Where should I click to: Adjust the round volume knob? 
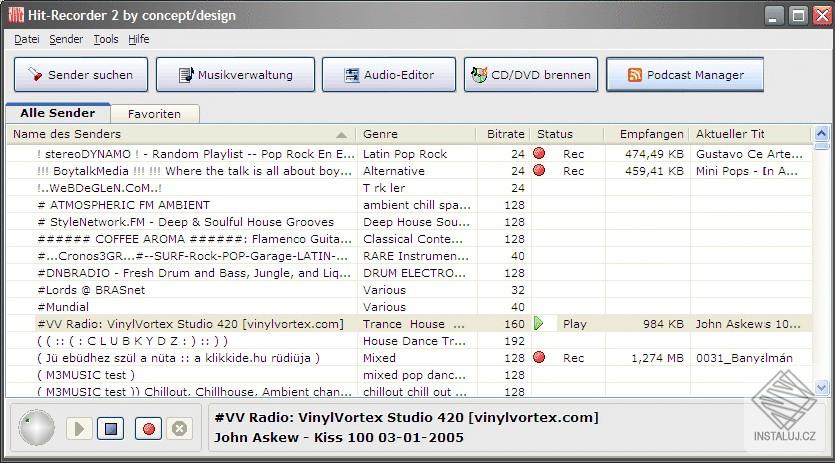coord(36,427)
